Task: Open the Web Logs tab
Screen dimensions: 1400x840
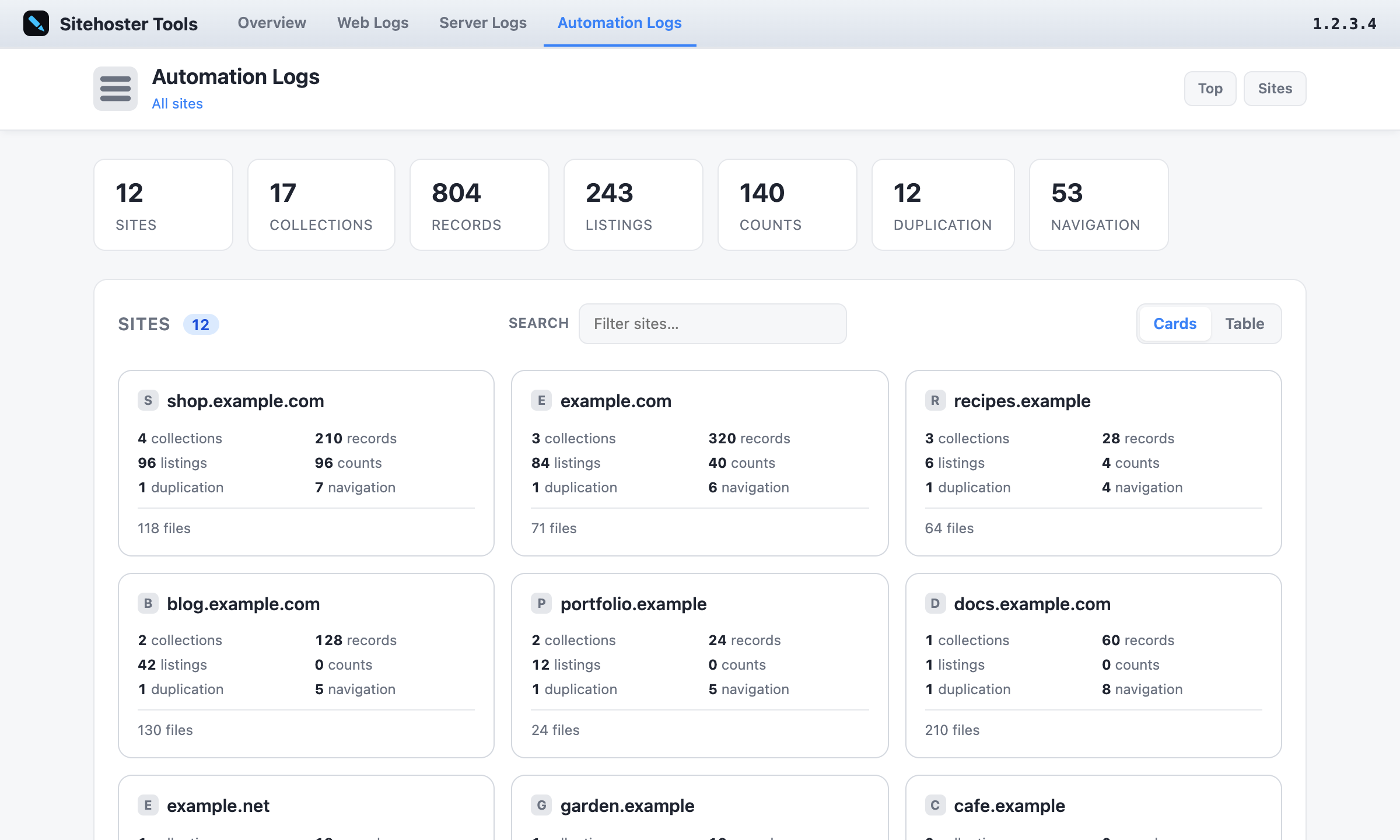Action: [373, 23]
